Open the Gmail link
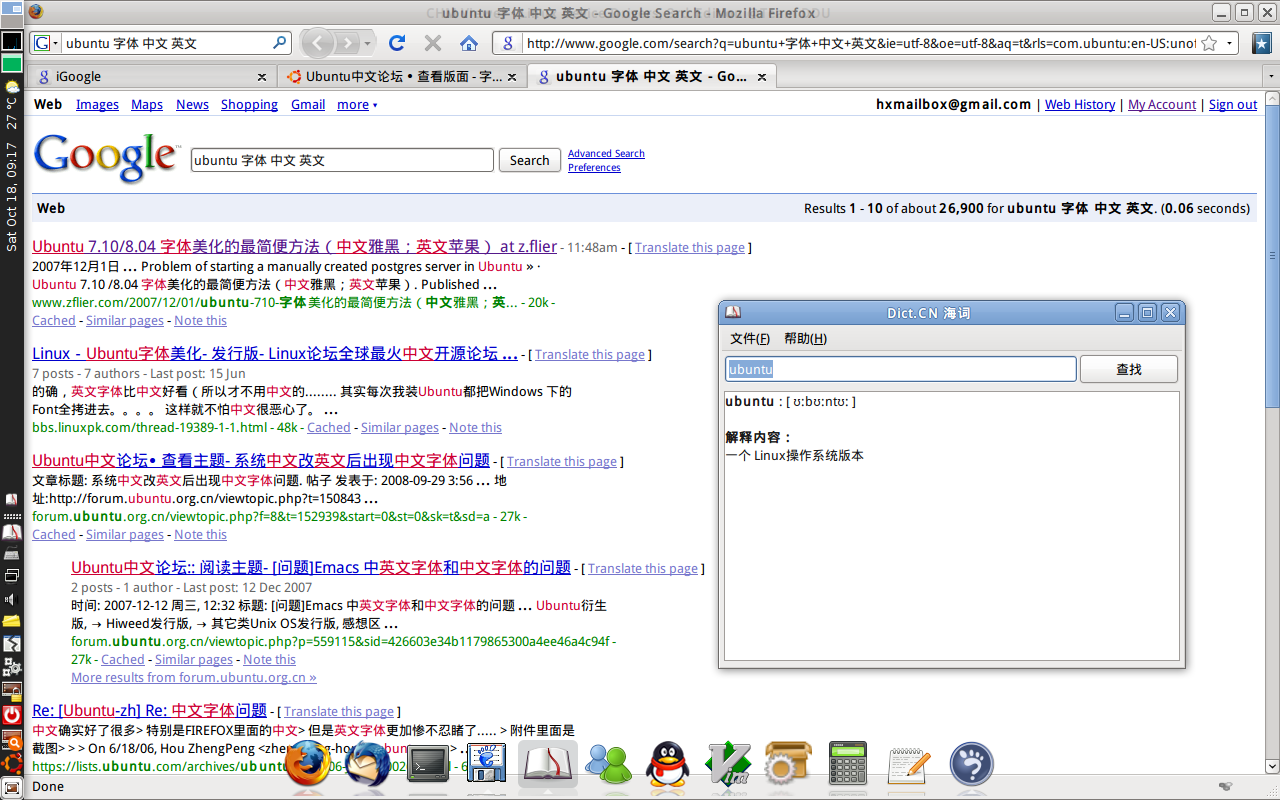The image size is (1280, 800). [308, 104]
